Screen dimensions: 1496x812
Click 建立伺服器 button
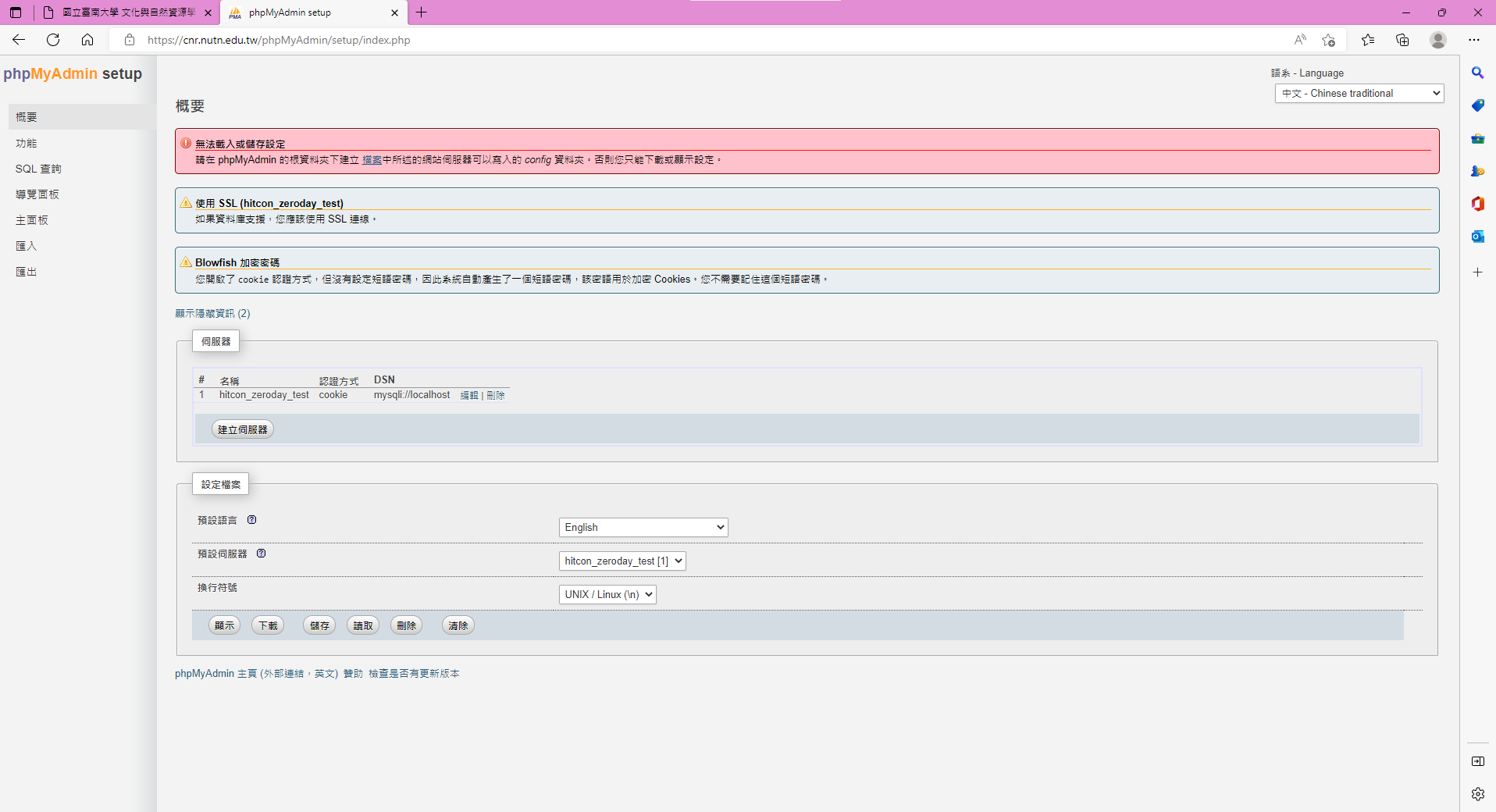click(243, 429)
